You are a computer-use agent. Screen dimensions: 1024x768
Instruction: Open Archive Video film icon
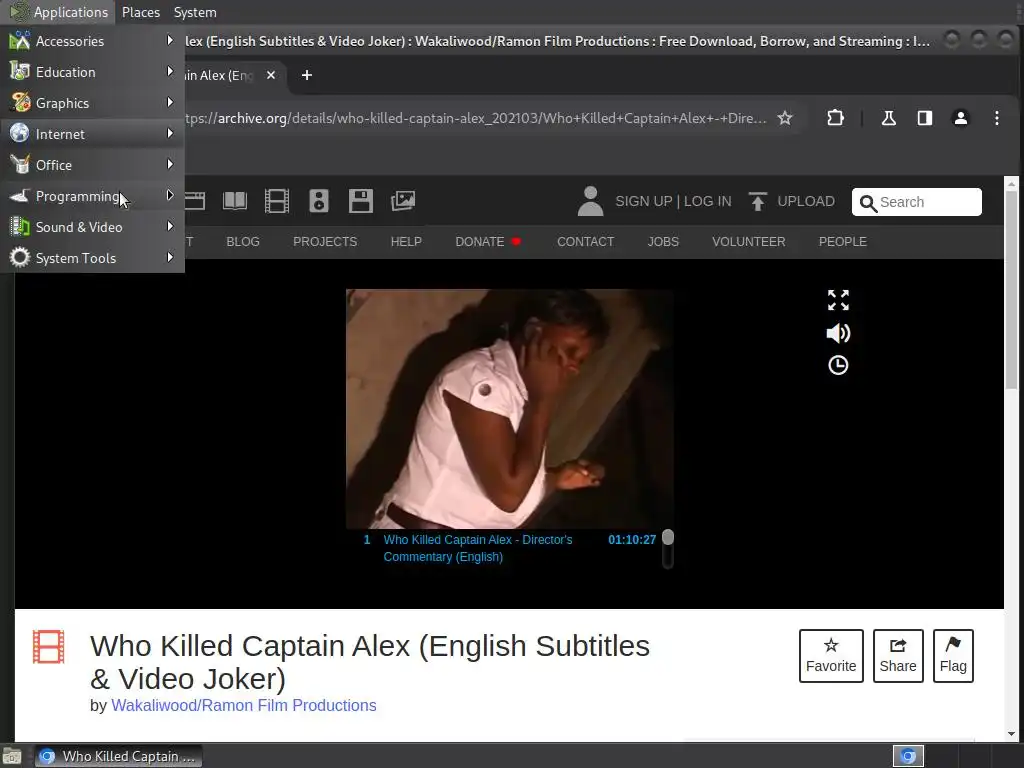coord(277,200)
